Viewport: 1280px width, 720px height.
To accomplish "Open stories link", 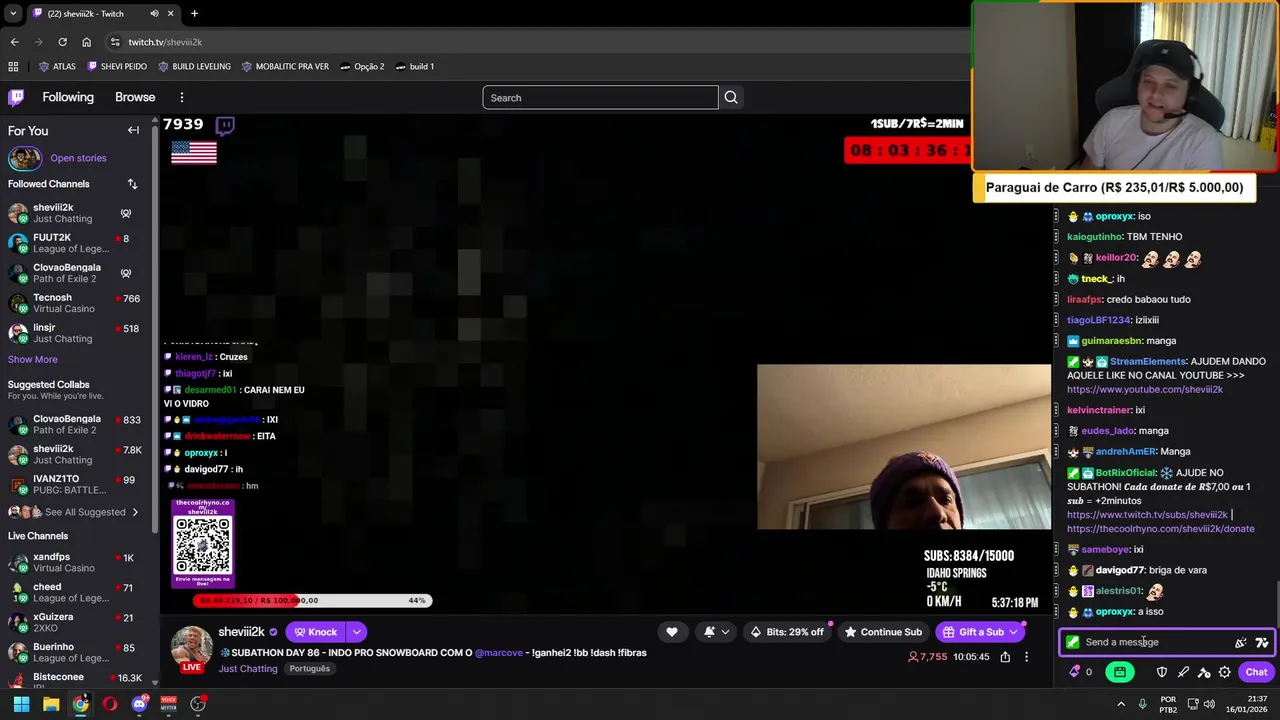I will tap(78, 158).
